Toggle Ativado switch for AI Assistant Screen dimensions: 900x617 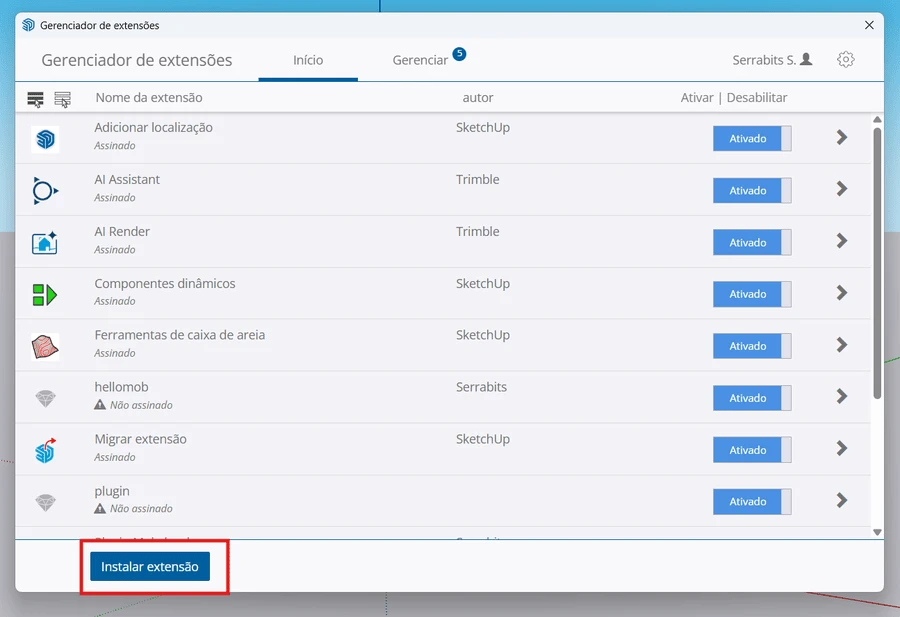coord(752,191)
